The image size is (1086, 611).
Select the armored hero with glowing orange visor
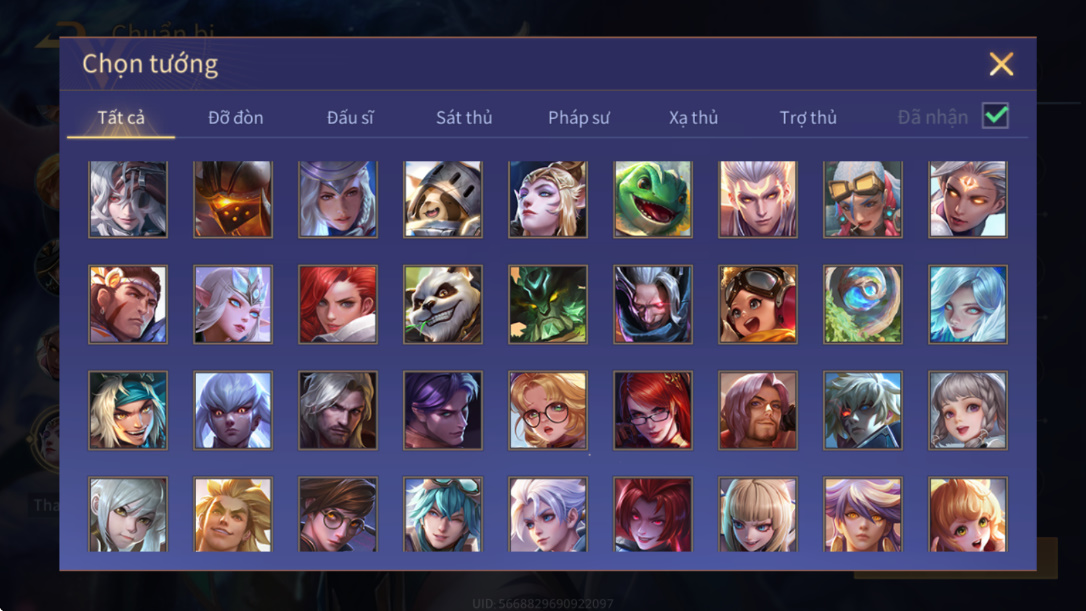click(x=233, y=200)
